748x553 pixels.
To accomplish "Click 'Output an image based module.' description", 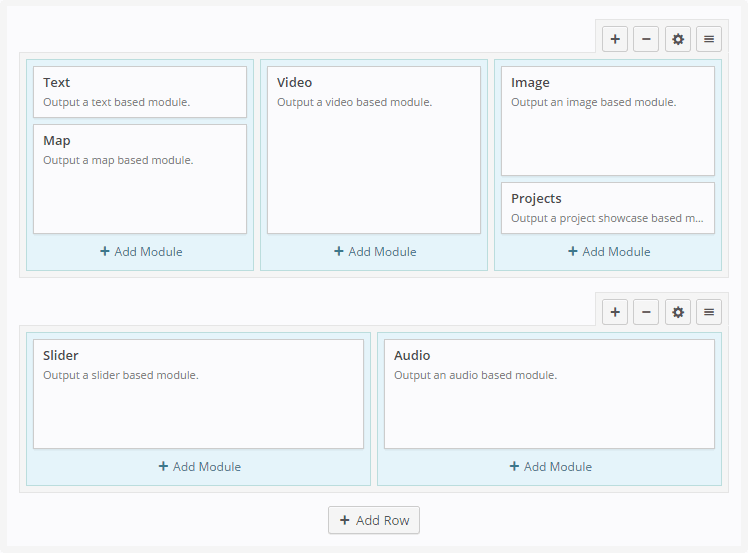I will [x=593, y=102].
